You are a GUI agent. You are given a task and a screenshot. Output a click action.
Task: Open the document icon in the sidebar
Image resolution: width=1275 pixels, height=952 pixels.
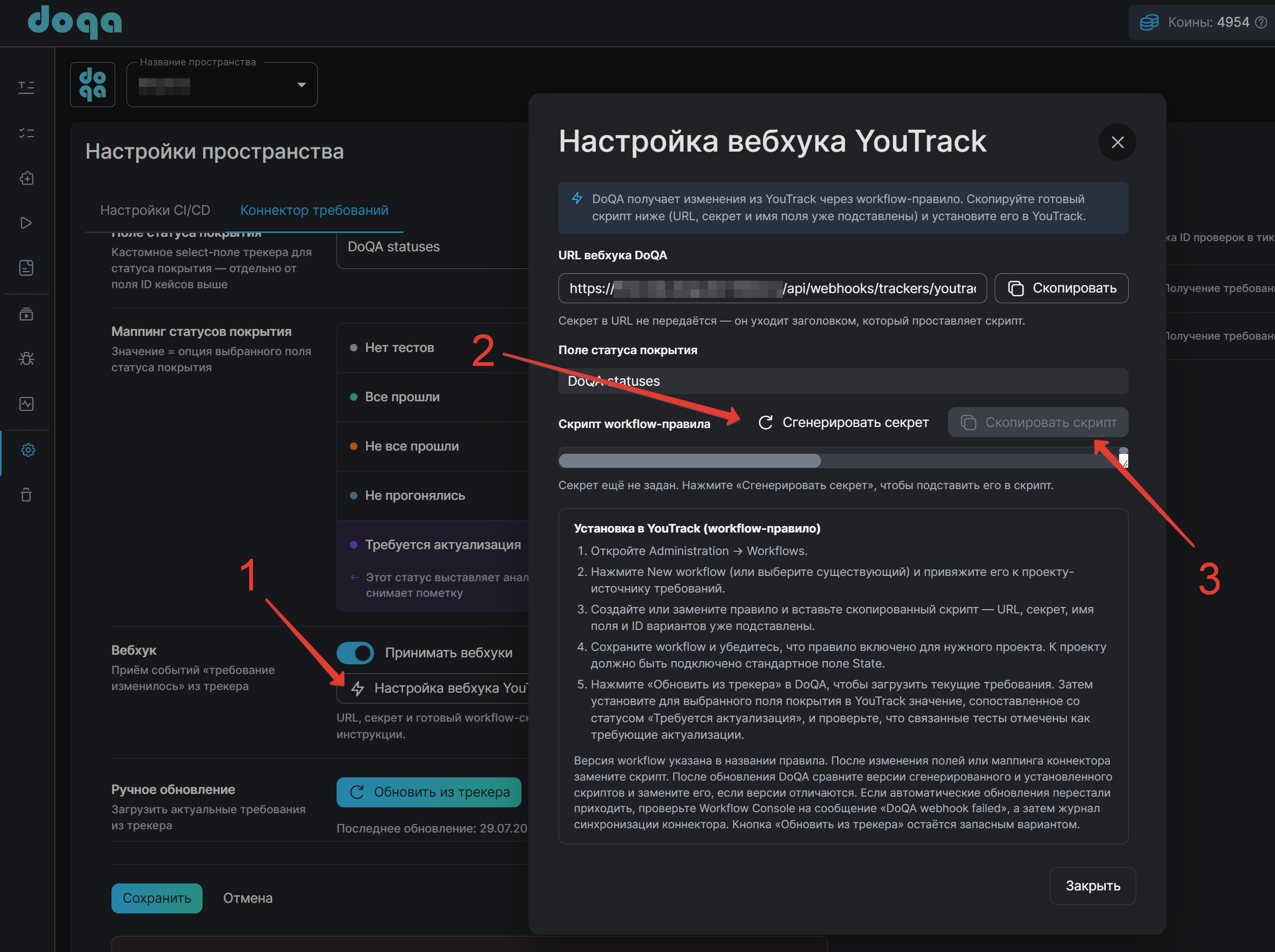(26, 268)
